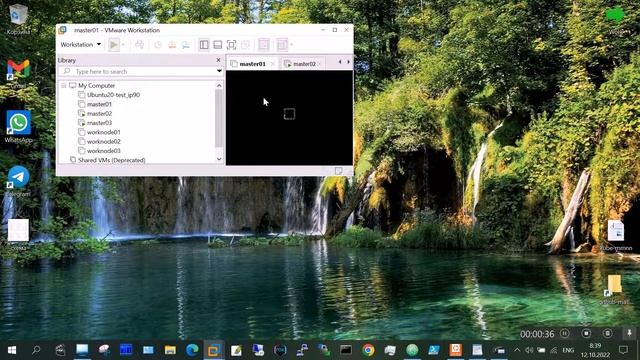The image size is (640, 360).
Task: Launch Microsoft Edge from the taskbar
Action: pos(192,350)
